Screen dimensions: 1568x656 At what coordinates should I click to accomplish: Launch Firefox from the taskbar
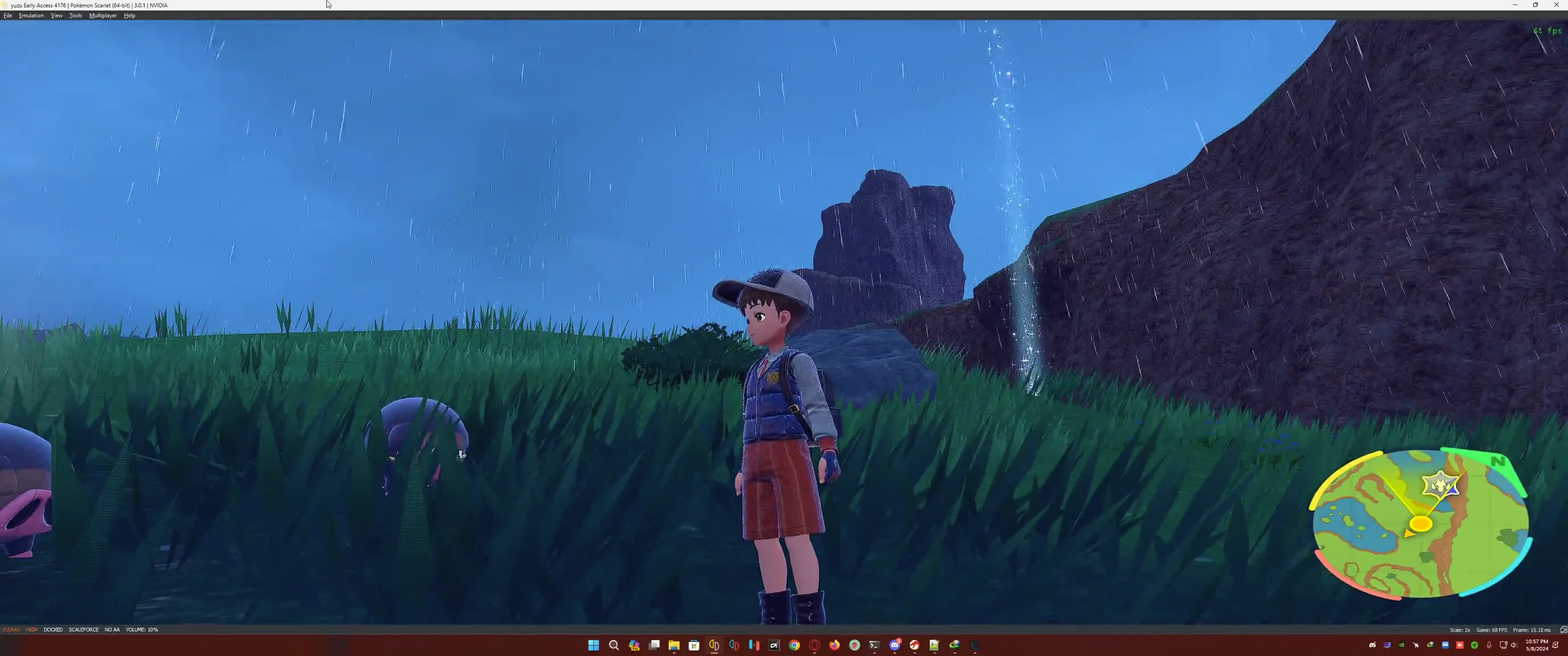tap(835, 645)
